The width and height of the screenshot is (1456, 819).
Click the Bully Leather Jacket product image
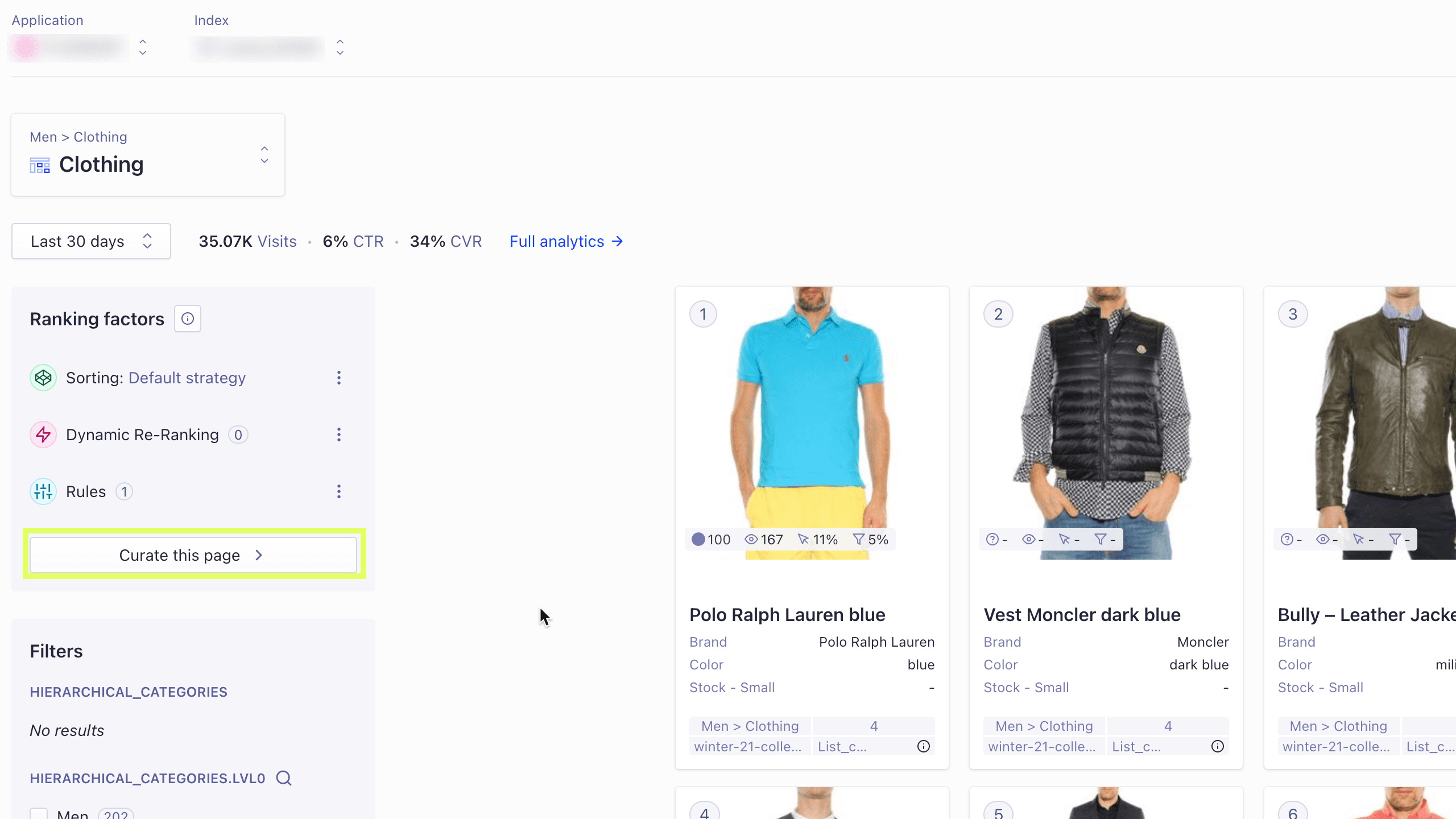1360,423
